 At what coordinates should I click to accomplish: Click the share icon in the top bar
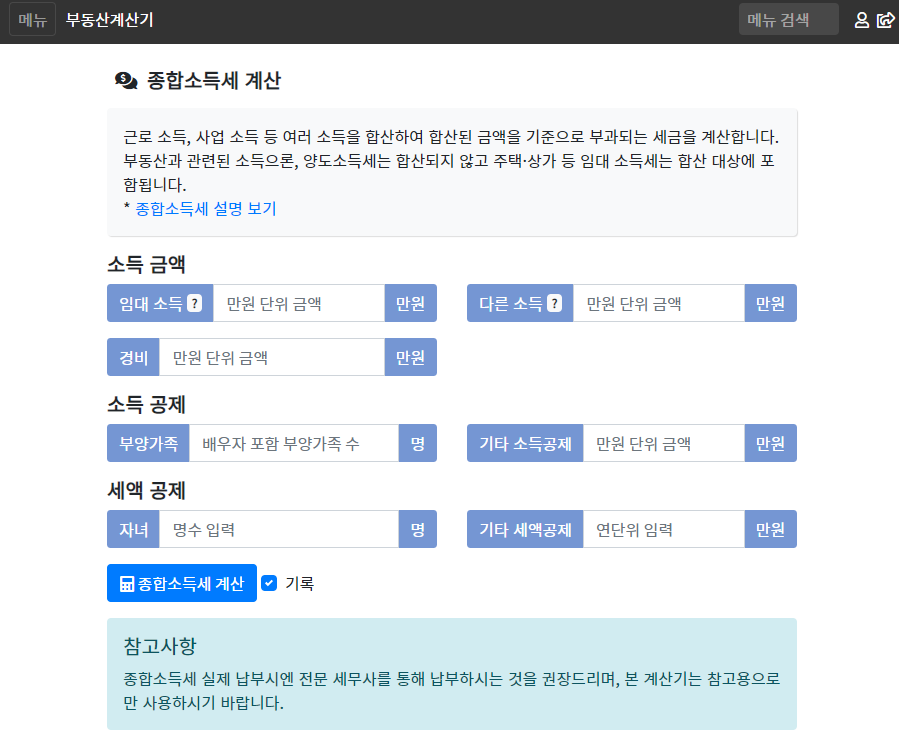pyautogui.click(x=885, y=20)
